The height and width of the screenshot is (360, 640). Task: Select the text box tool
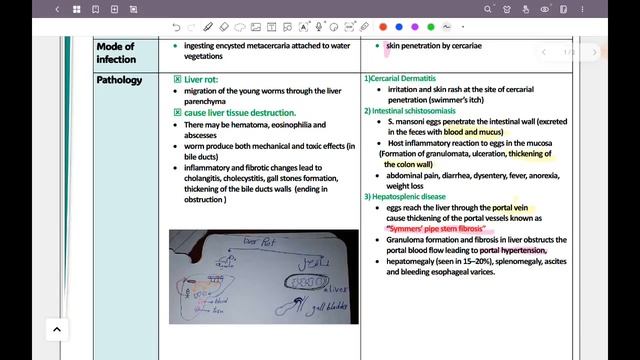tap(271, 27)
